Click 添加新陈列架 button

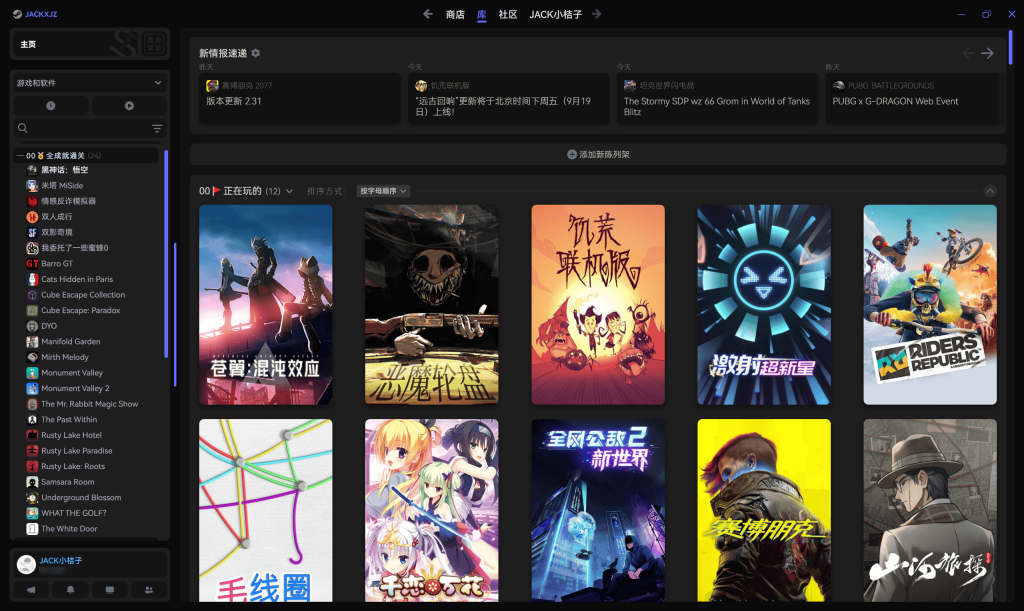[598, 155]
